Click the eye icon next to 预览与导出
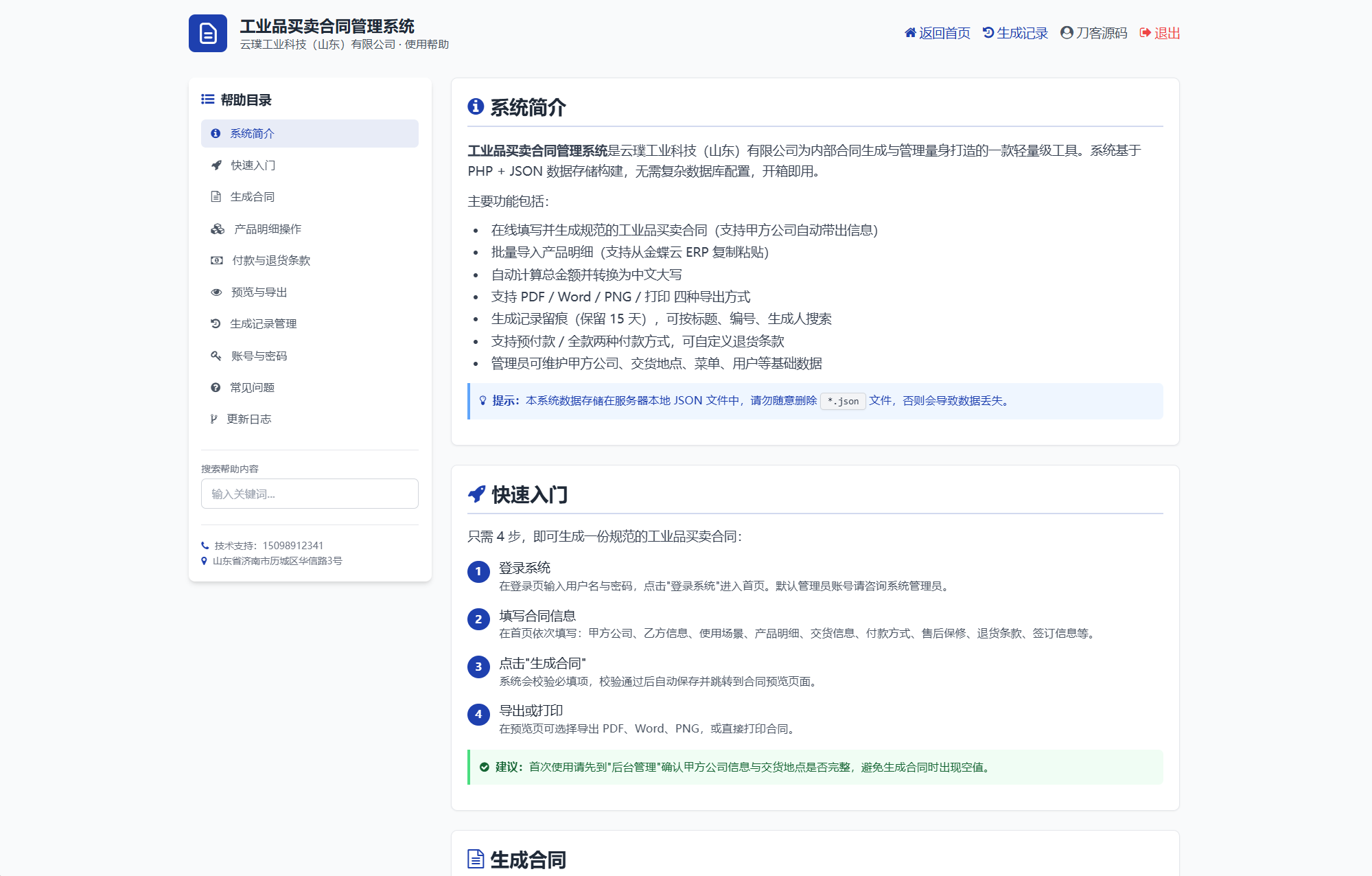Image resolution: width=1372 pixels, height=876 pixels. 216,292
